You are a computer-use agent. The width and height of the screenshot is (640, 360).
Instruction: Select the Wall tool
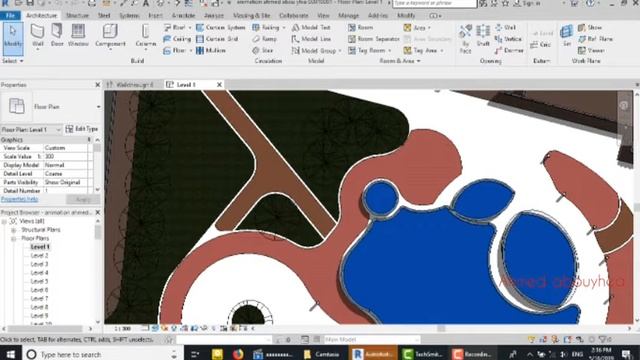coord(38,36)
